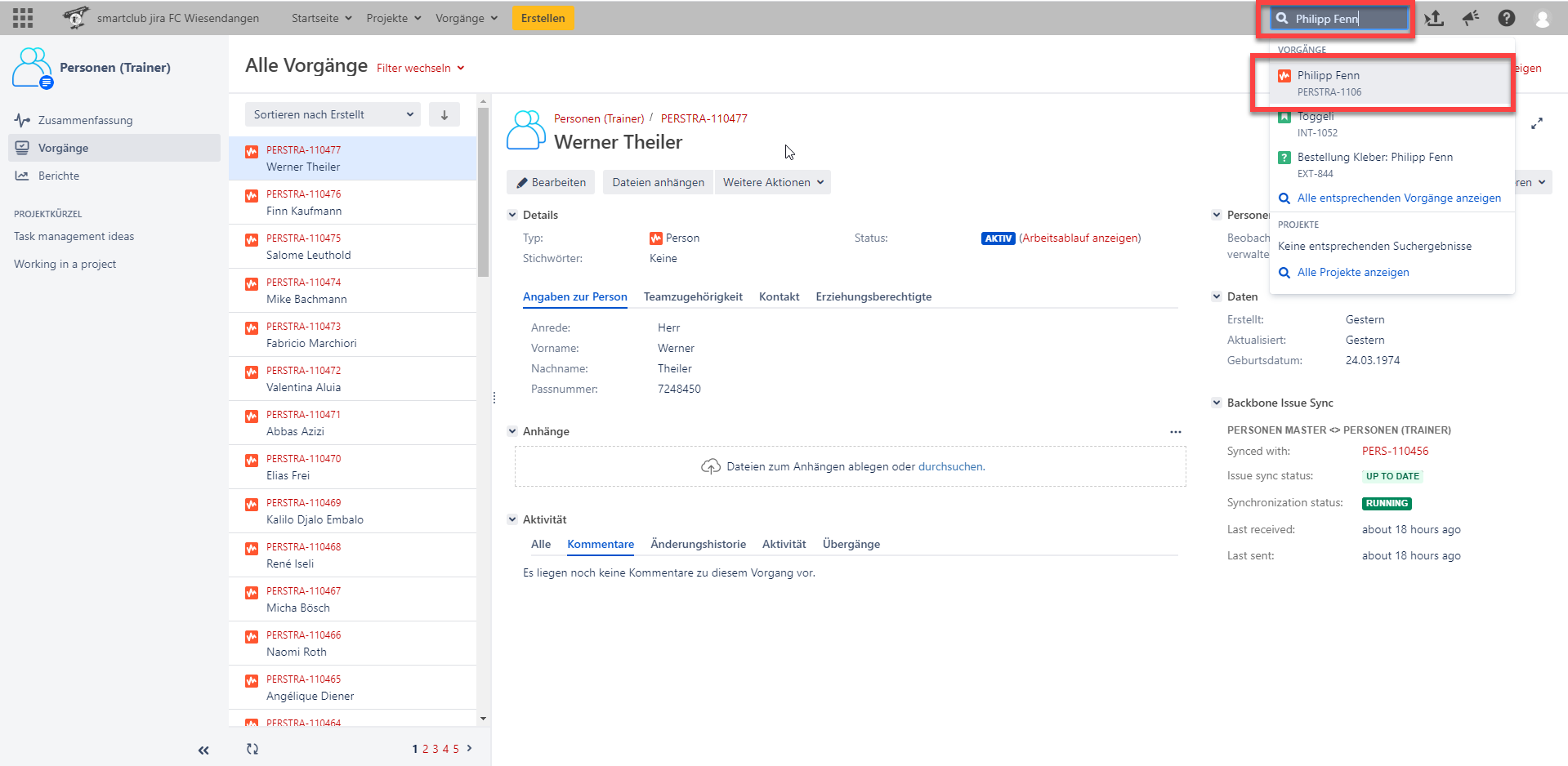The image size is (1568, 766).
Task: Open the Projekte menu
Action: click(x=393, y=18)
